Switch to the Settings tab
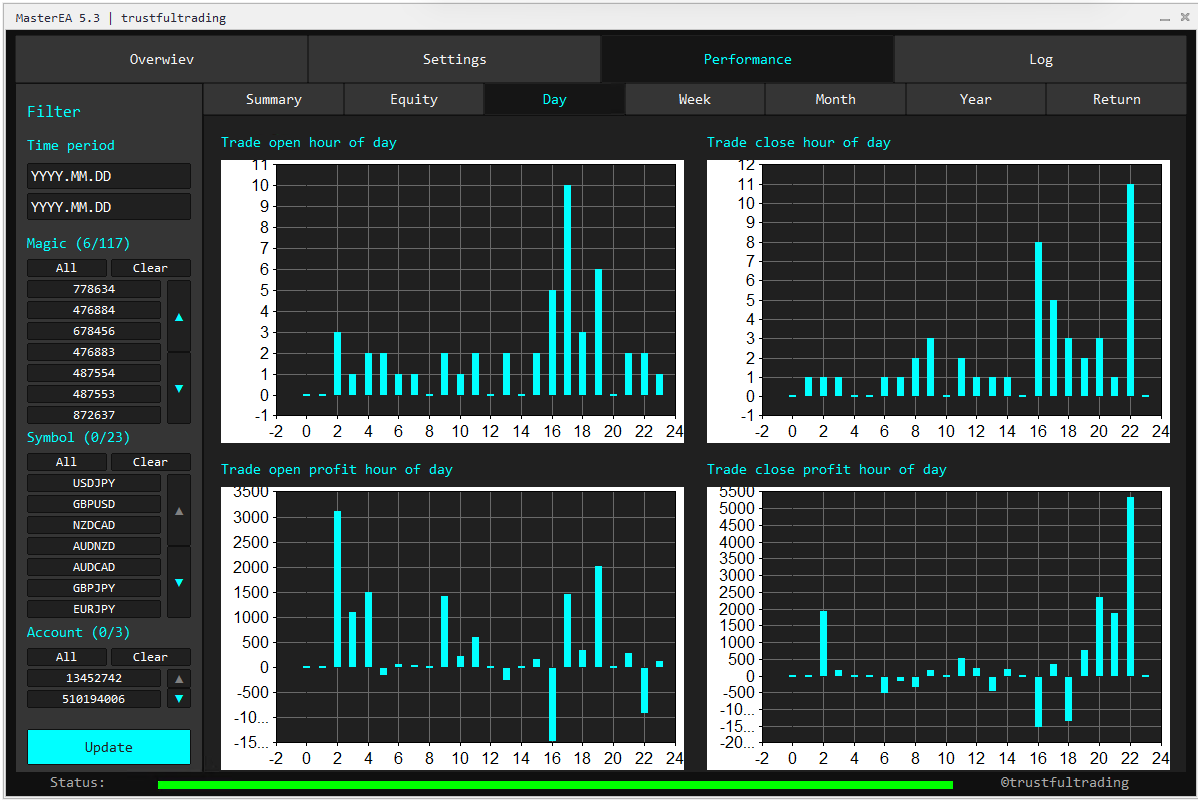 pos(454,60)
